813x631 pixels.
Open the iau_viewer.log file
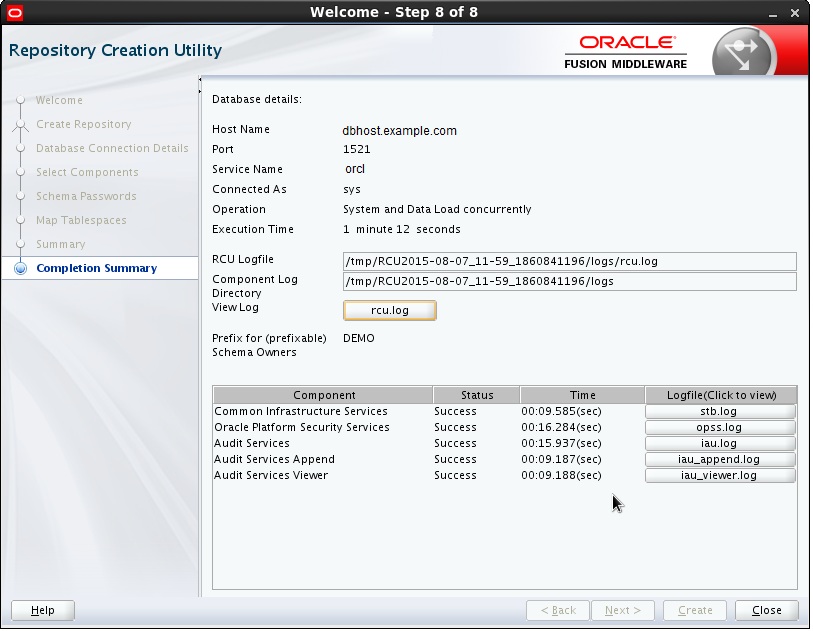[x=720, y=476]
